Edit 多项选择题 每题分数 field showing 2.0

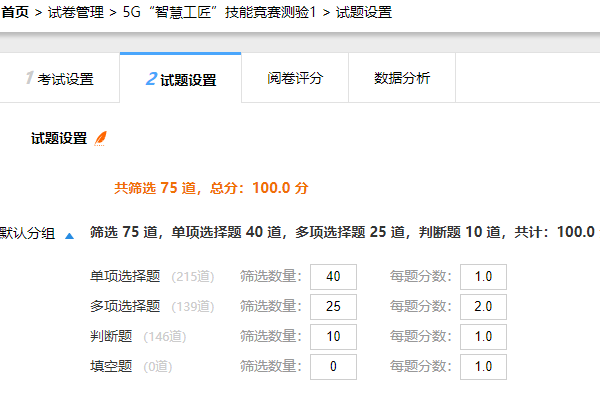[483, 307]
